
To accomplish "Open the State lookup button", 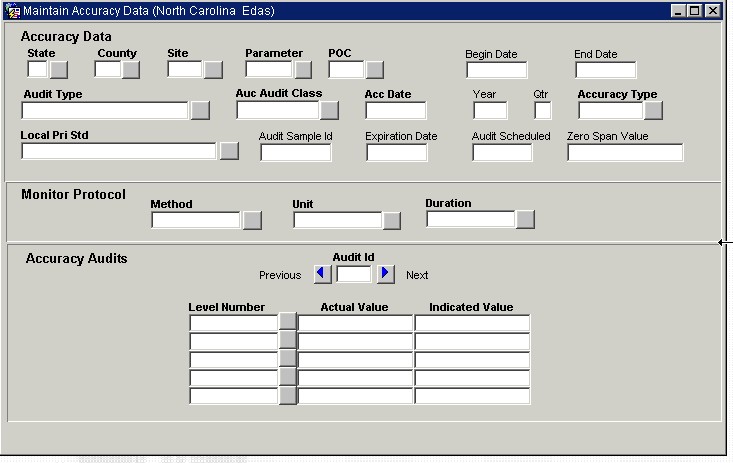I will (x=59, y=70).
